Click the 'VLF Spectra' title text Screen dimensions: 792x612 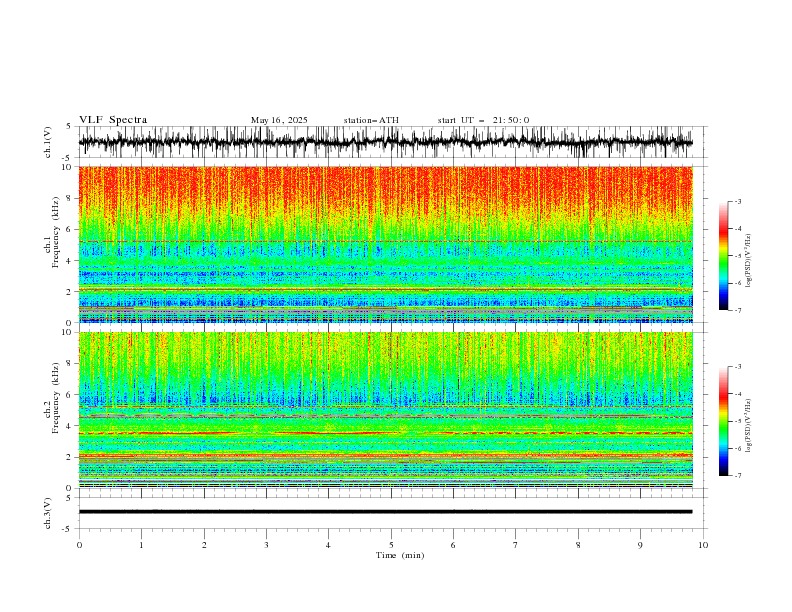coord(113,120)
